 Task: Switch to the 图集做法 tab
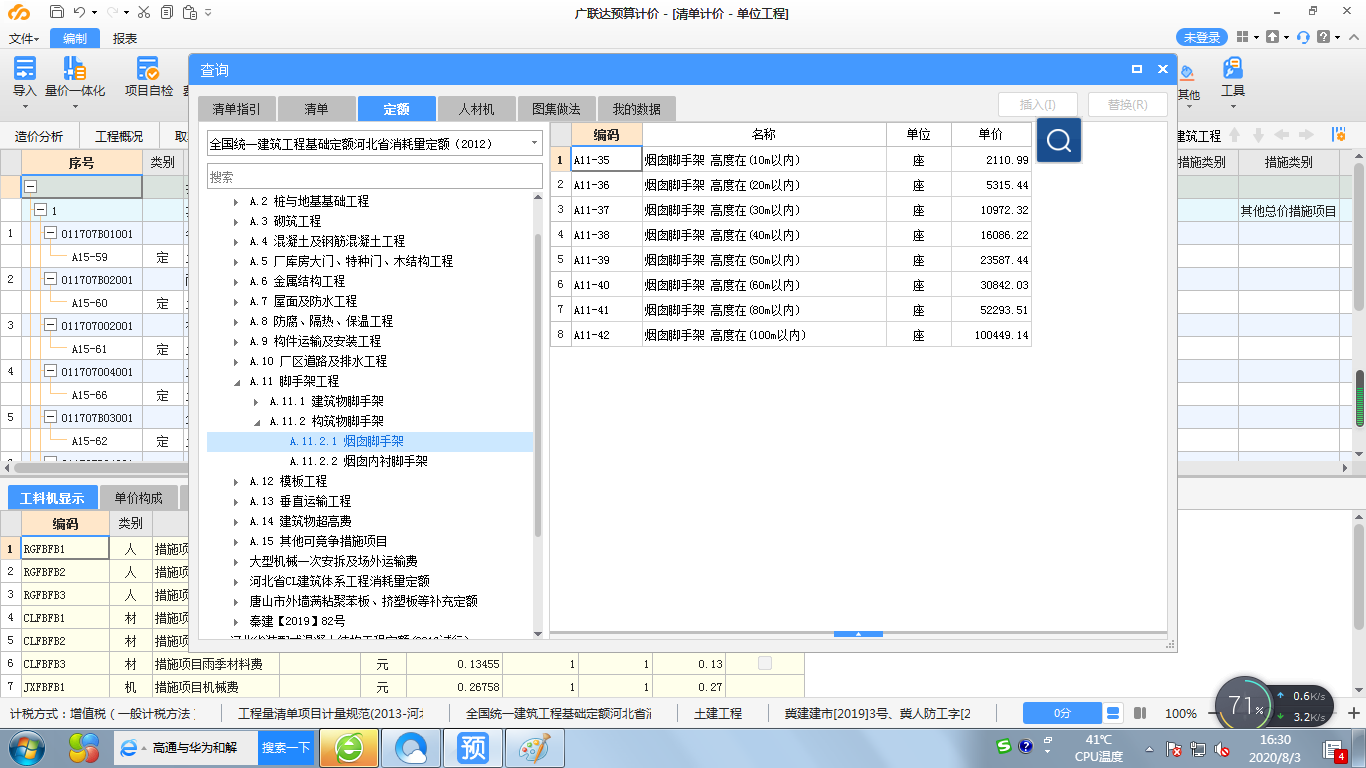(556, 109)
